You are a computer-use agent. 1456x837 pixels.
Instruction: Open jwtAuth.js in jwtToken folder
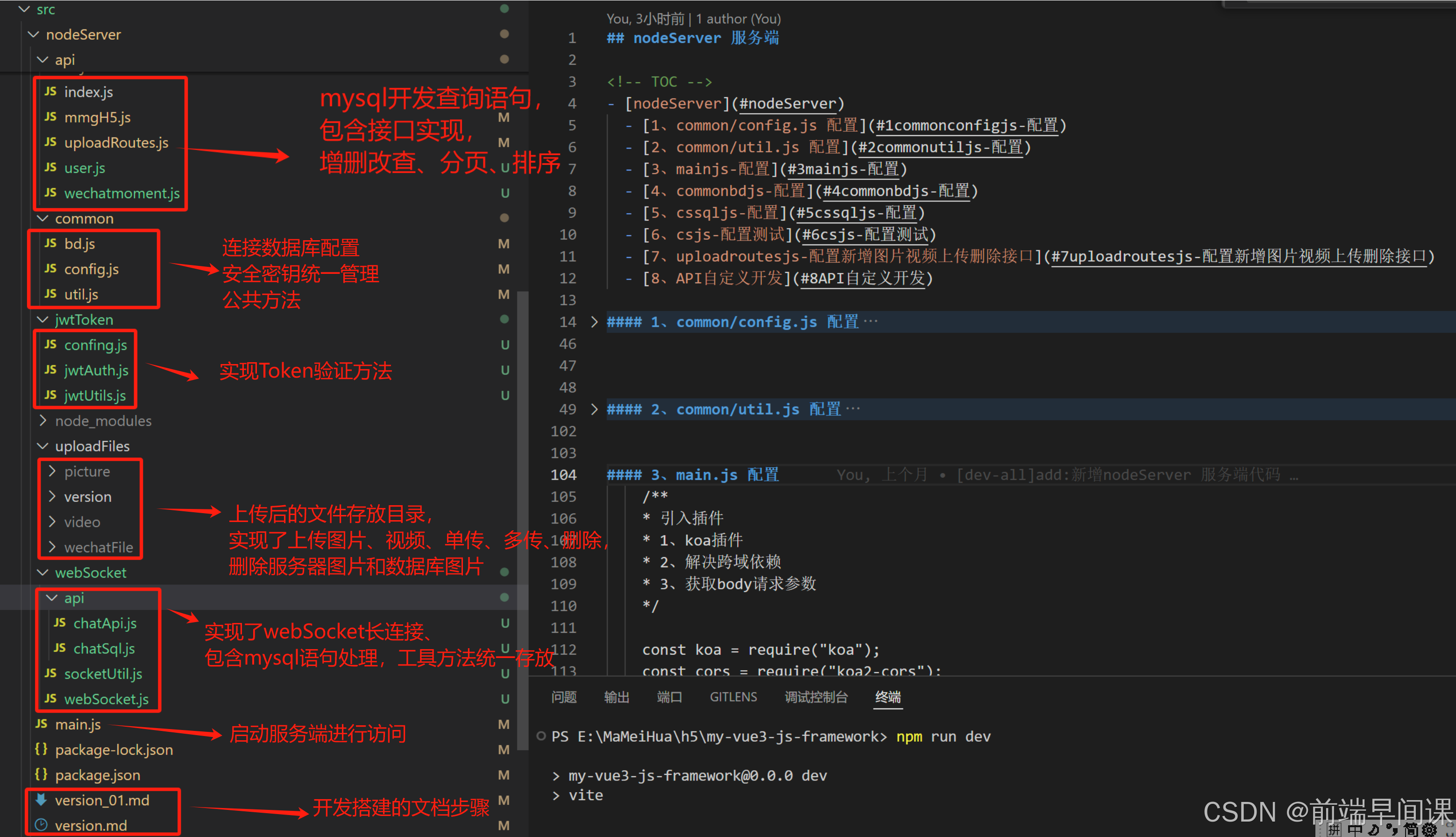click(x=96, y=370)
